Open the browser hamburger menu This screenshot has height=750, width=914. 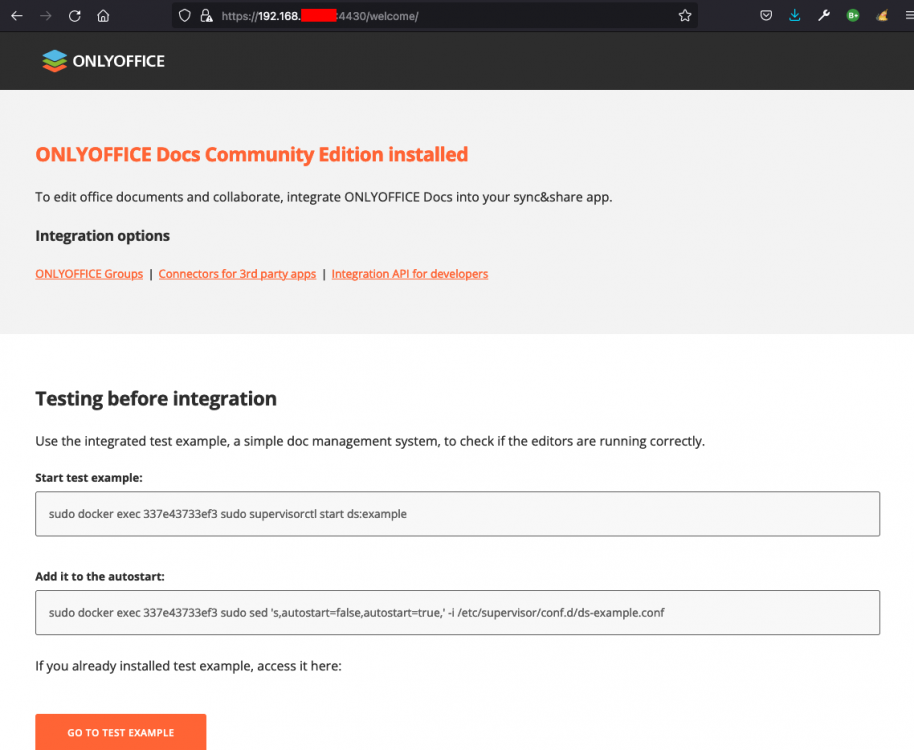click(909, 16)
